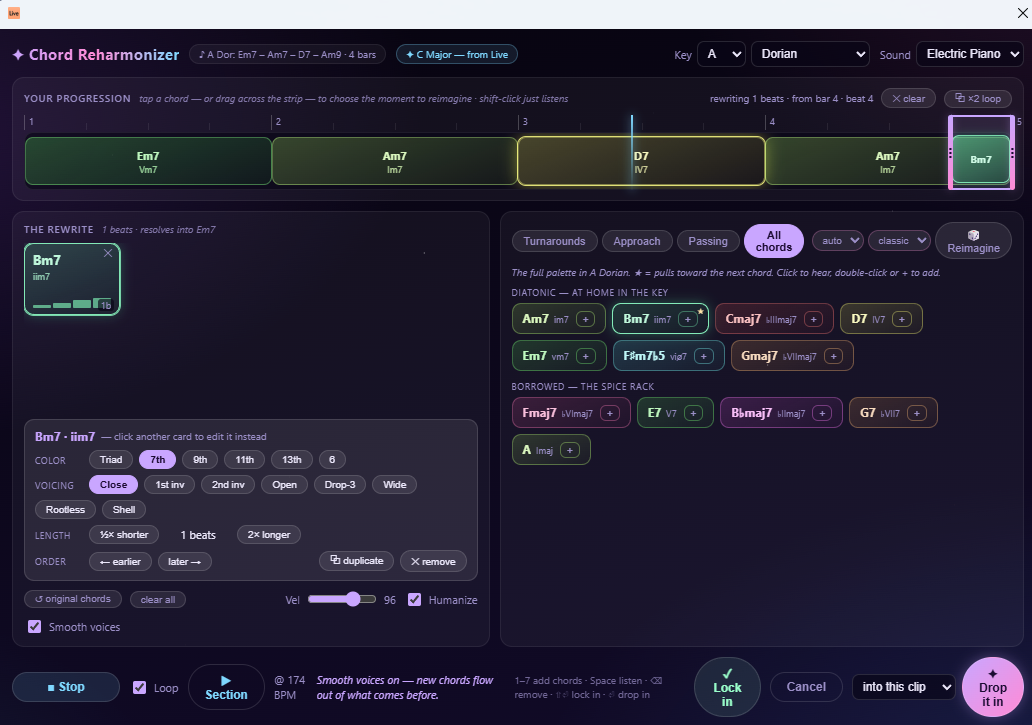Add Am7 chord via its plus icon
This screenshot has height=725, width=1032.
coord(585,319)
